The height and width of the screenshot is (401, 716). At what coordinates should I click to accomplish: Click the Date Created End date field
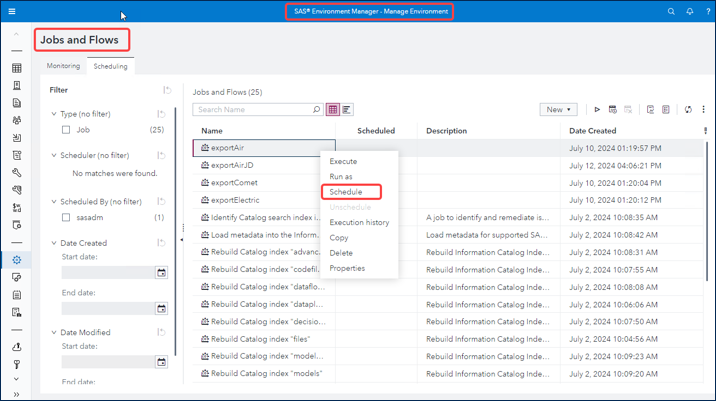point(108,309)
